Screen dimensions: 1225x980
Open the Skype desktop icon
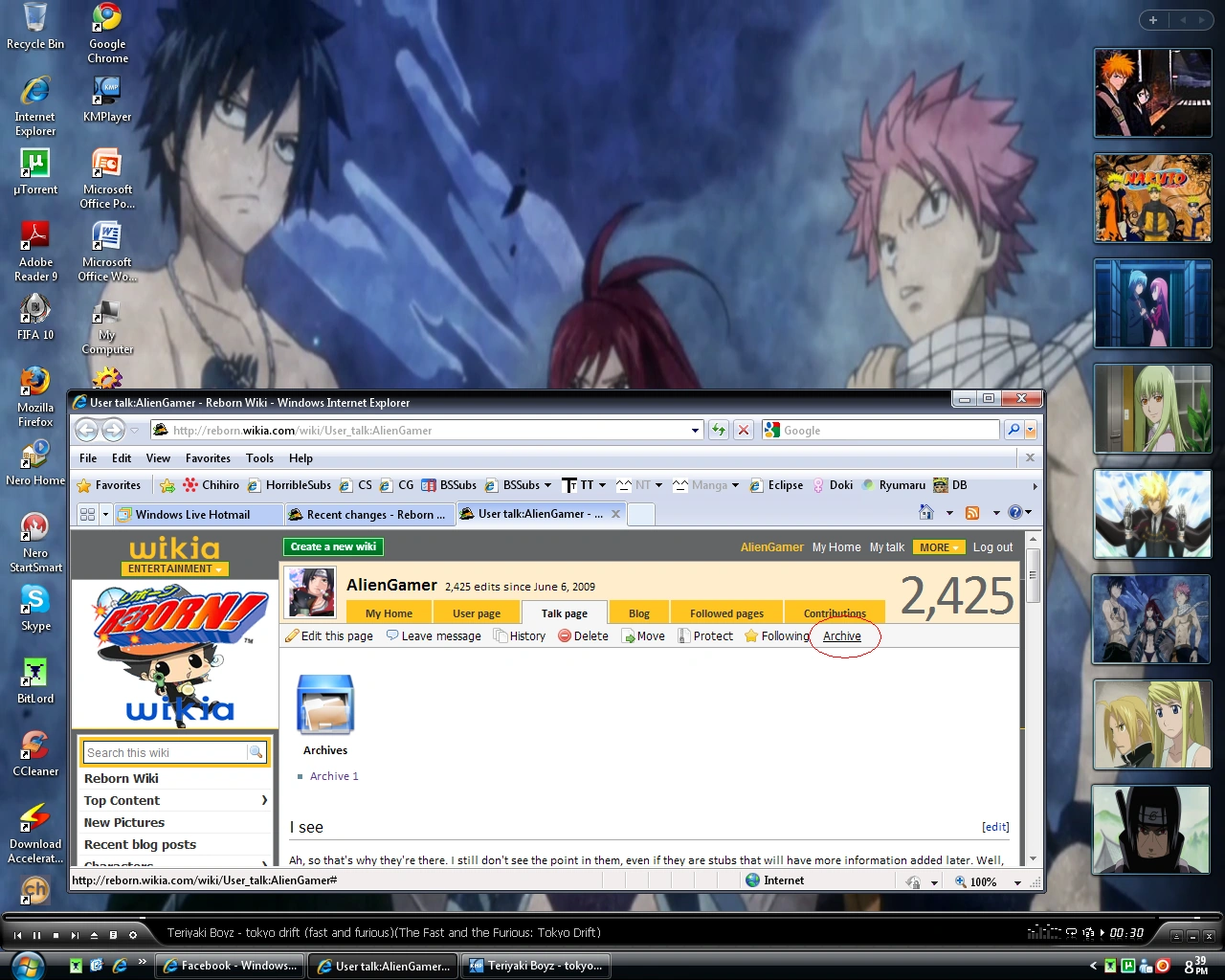[35, 608]
